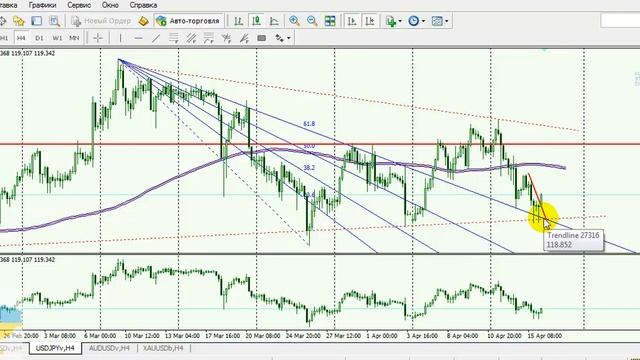Click the 27 Mar 12:00 time label
640x360 pixels.
click(x=343, y=336)
